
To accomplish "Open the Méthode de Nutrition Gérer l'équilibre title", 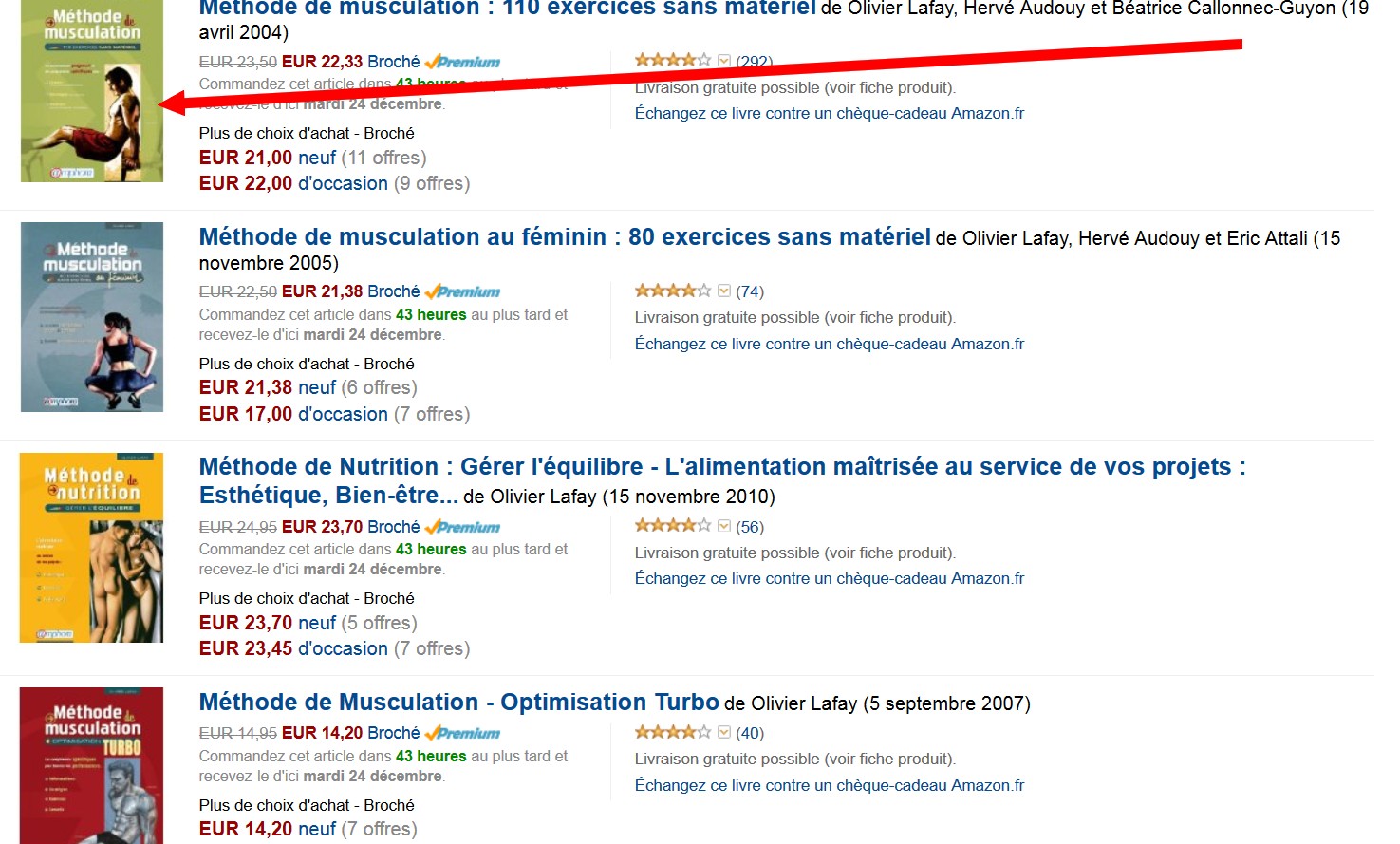I will pos(722,480).
